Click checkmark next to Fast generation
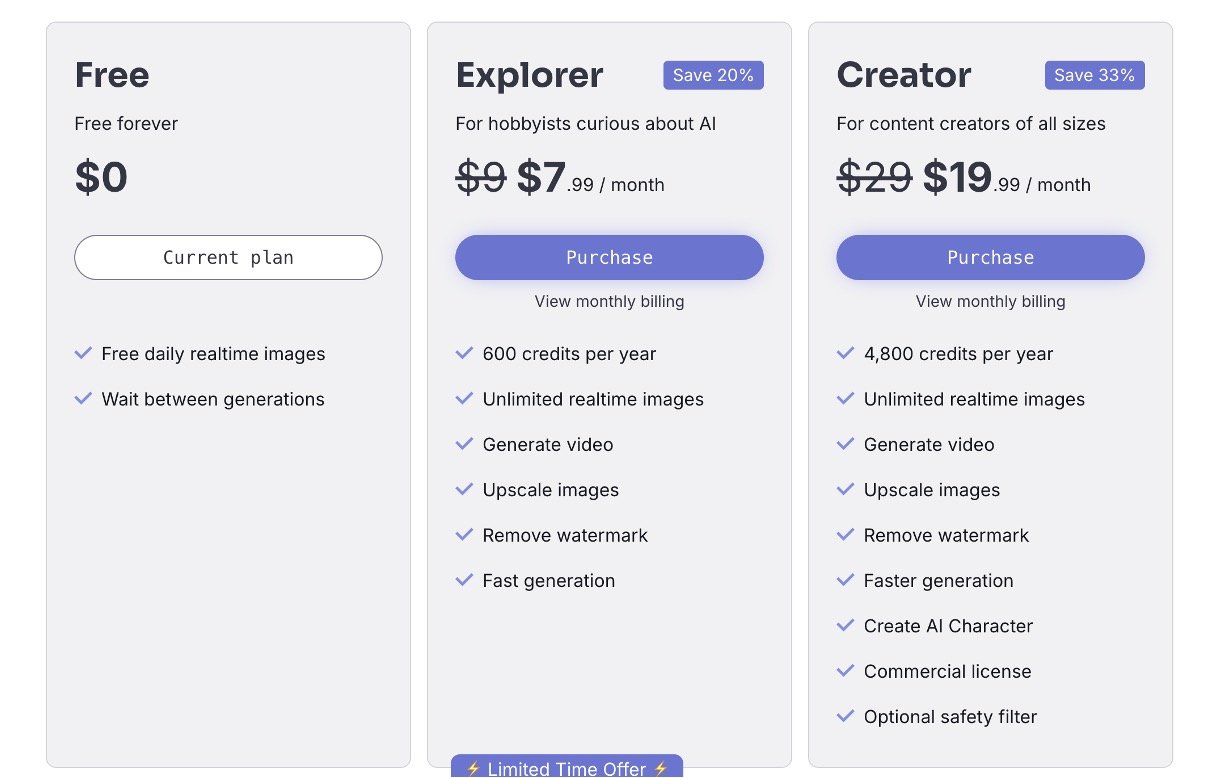Screen dimensions: 1226x778 tap(464, 580)
